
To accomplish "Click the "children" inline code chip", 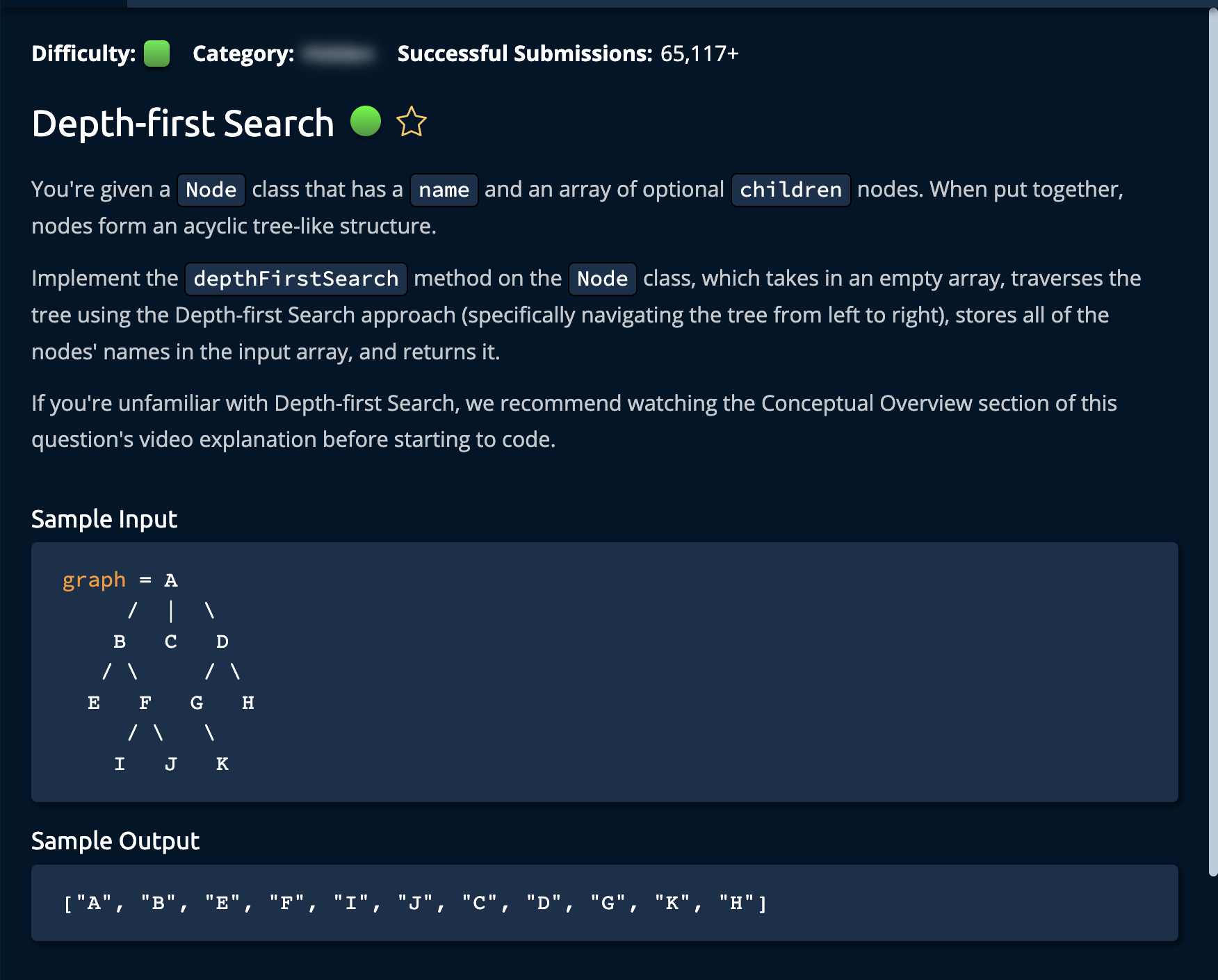I will pos(790,190).
